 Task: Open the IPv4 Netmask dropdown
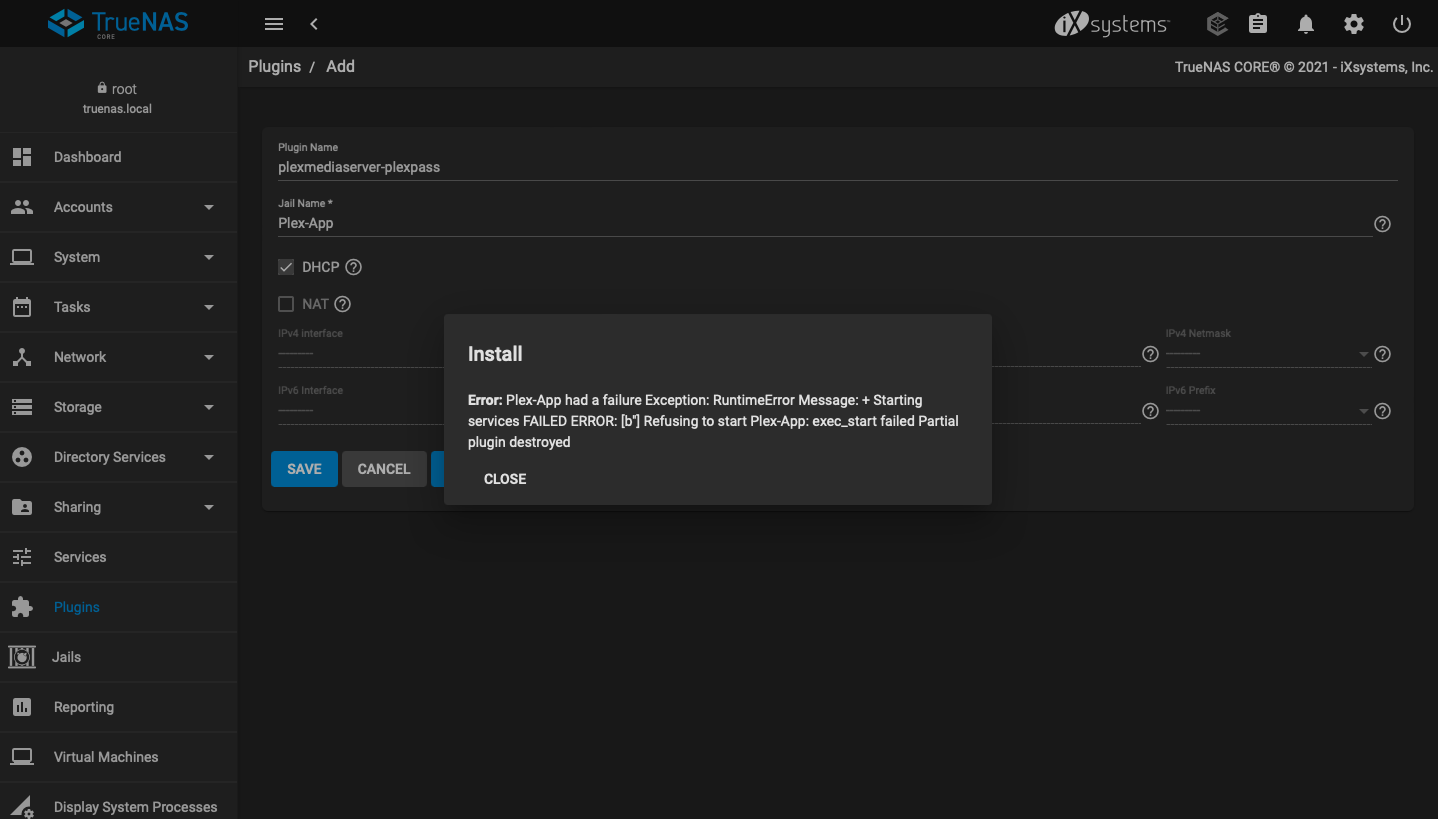tap(1266, 354)
